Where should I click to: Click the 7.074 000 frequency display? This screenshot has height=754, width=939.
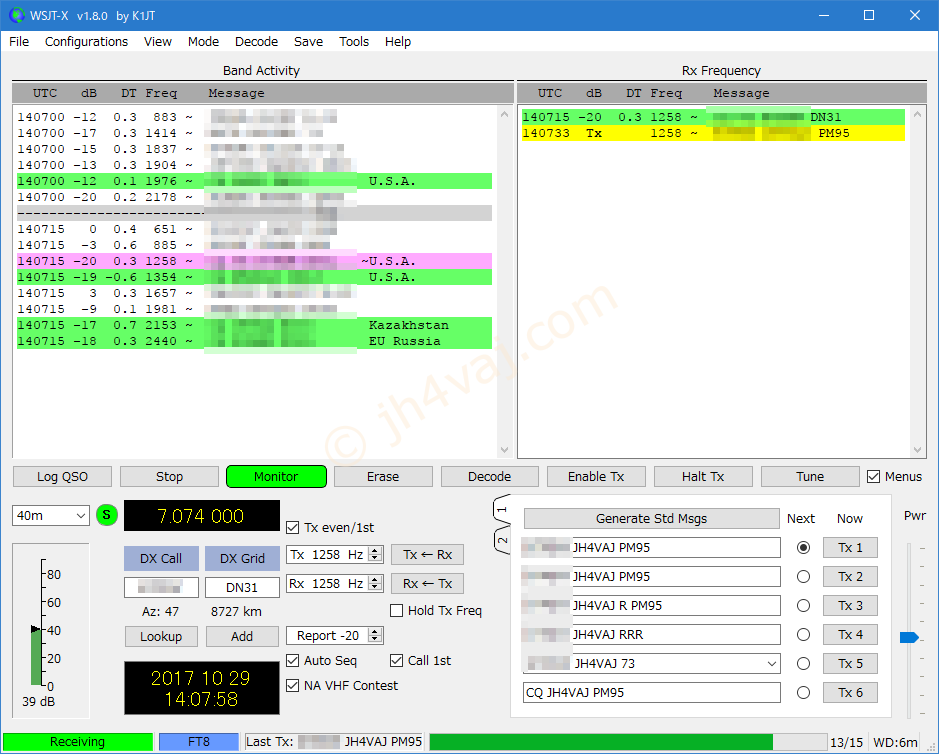pos(201,516)
